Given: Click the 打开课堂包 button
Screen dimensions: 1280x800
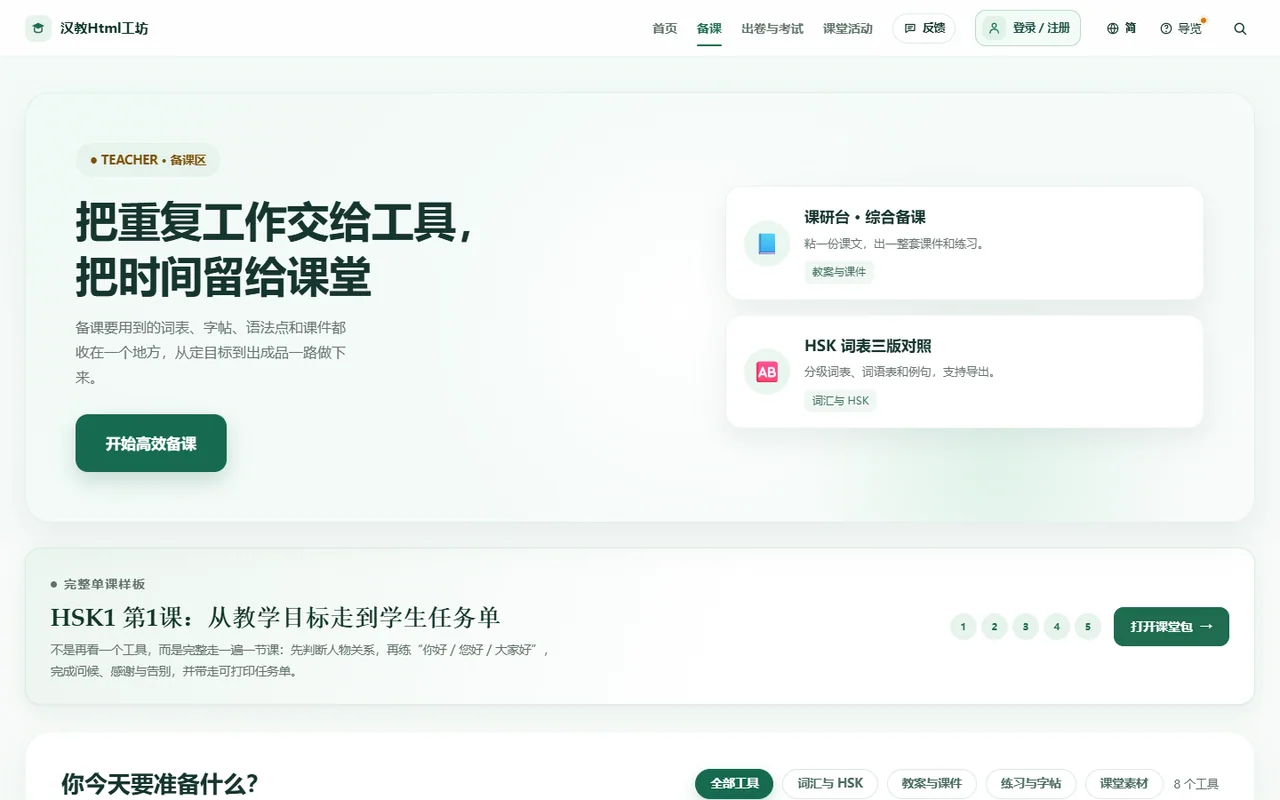Looking at the screenshot, I should [x=1171, y=627].
